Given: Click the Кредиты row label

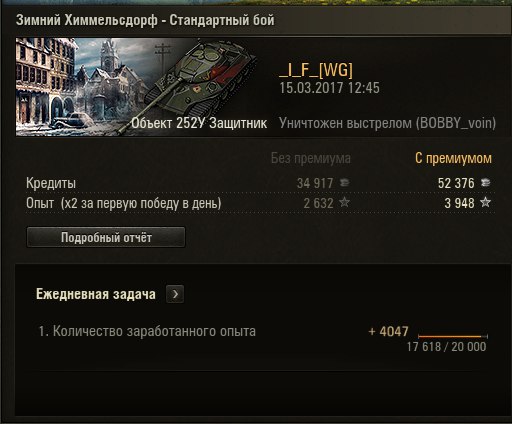Looking at the screenshot, I should (51, 183).
